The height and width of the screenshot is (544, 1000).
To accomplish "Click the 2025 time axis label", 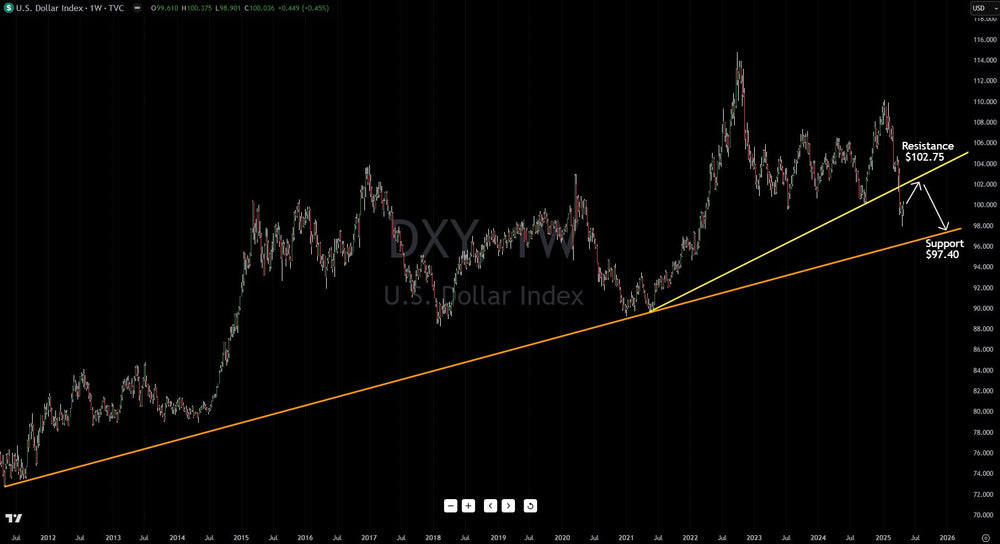I will click(x=883, y=538).
